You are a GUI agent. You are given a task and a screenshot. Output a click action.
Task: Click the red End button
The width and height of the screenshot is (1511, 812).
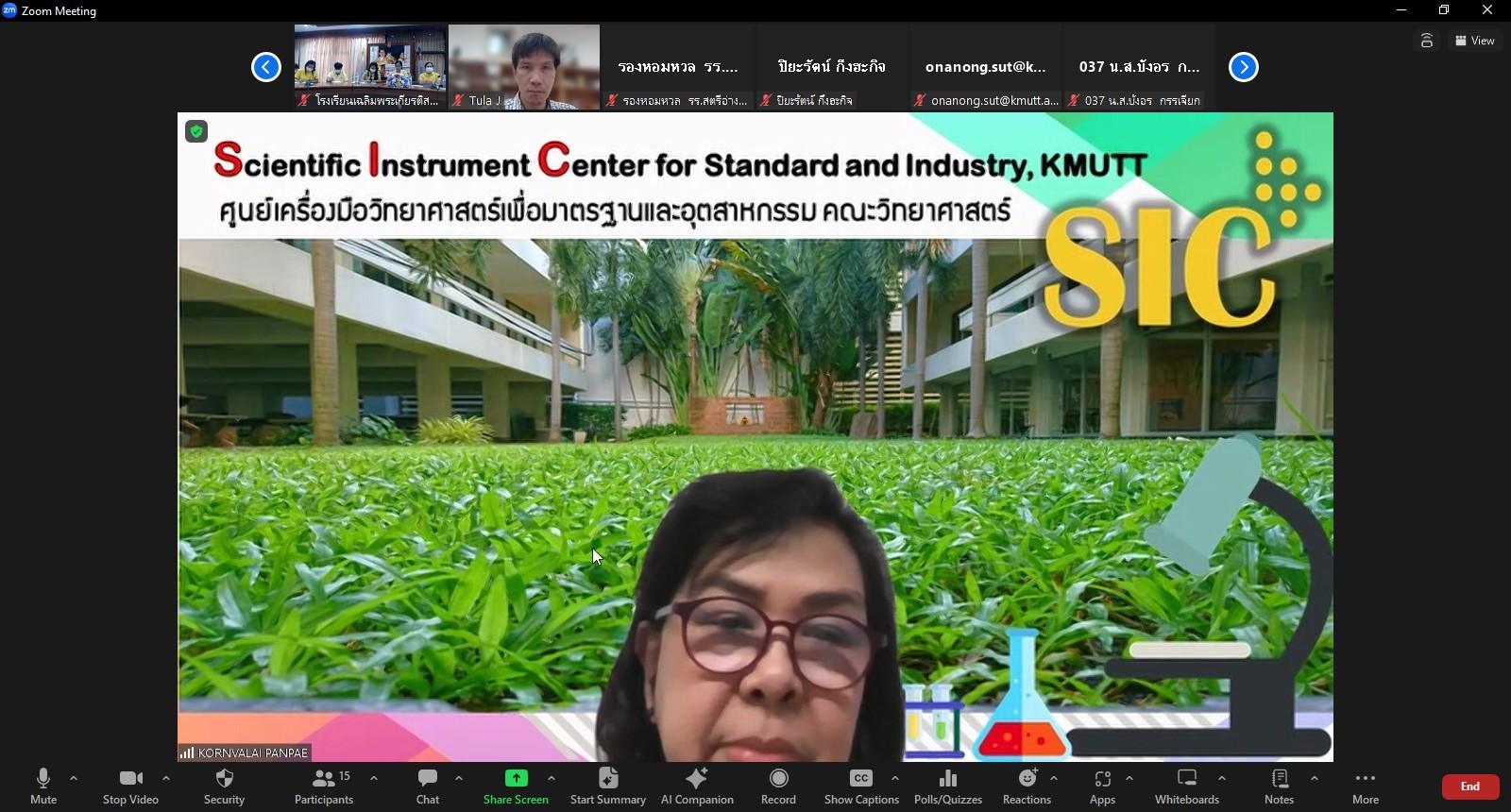pyautogui.click(x=1470, y=787)
